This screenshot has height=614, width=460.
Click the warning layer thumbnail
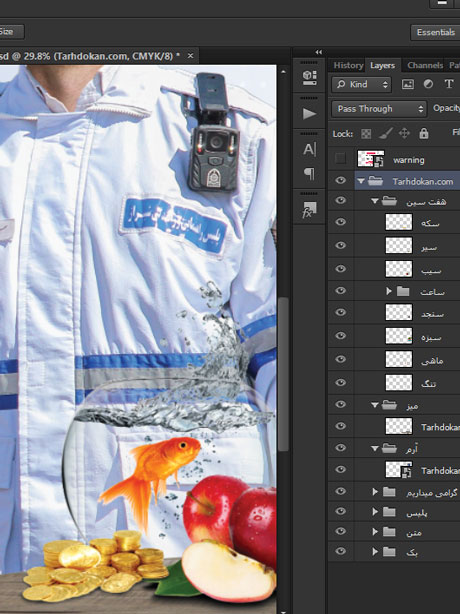(x=371, y=159)
